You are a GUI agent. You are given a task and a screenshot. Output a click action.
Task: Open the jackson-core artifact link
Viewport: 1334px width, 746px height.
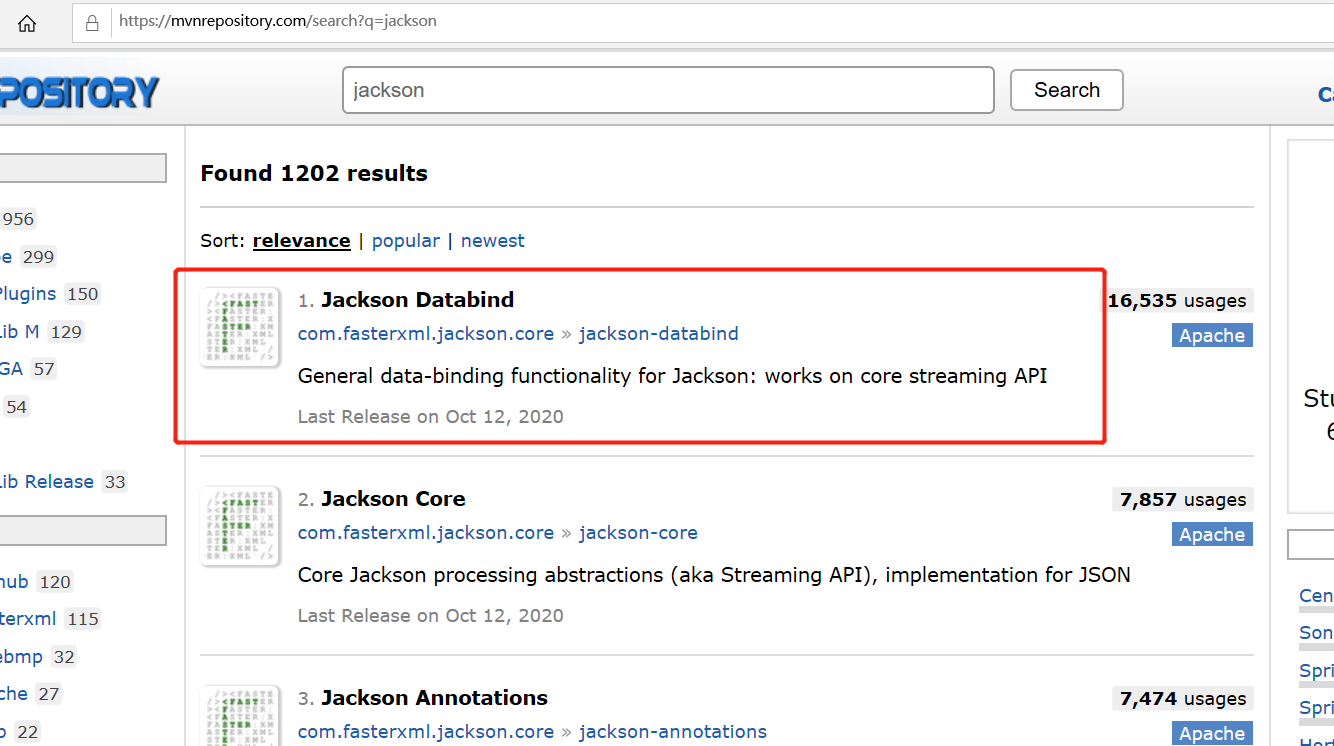point(638,533)
